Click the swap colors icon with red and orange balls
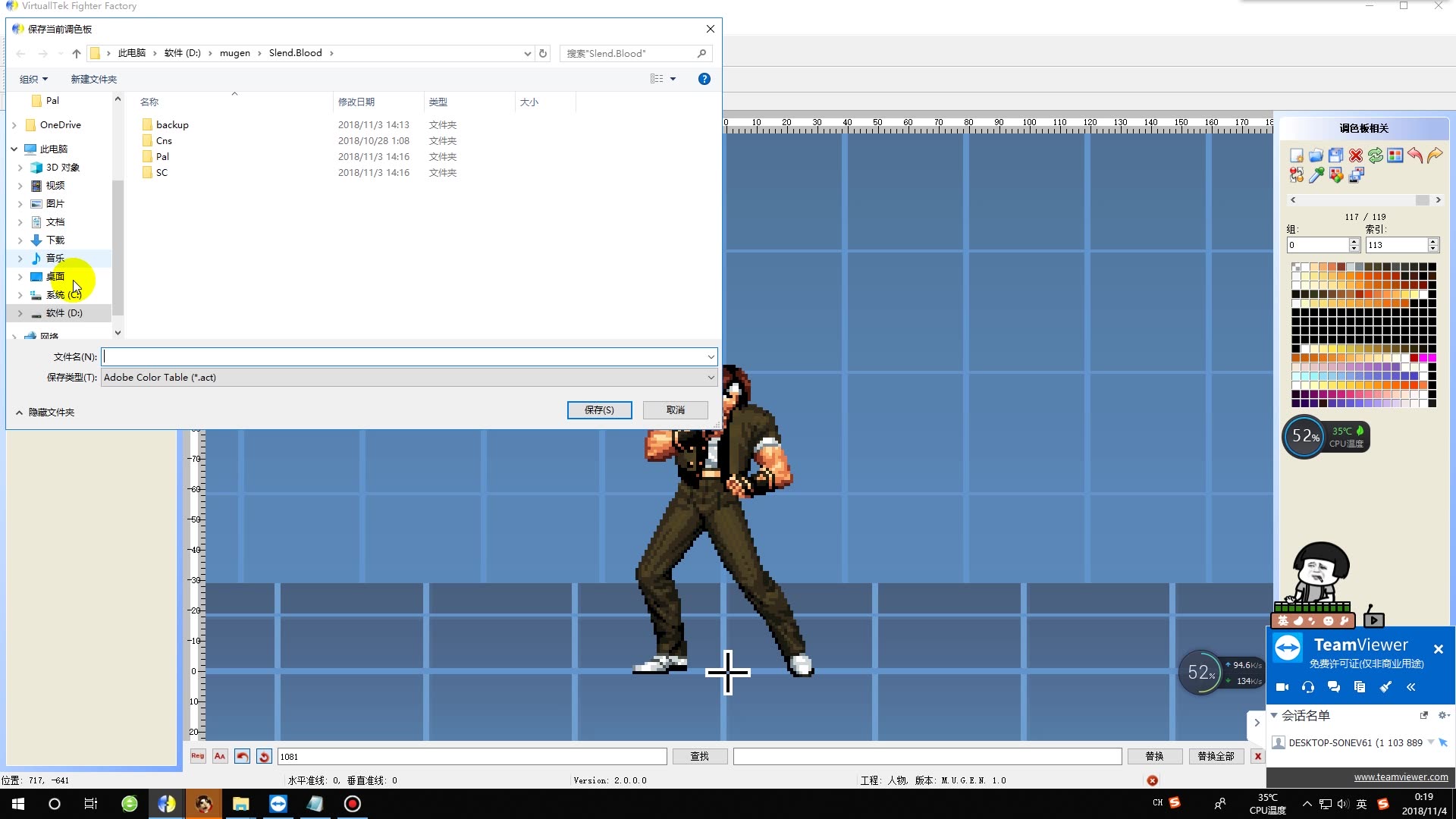Screen dimensions: 1456x819 click(1297, 175)
